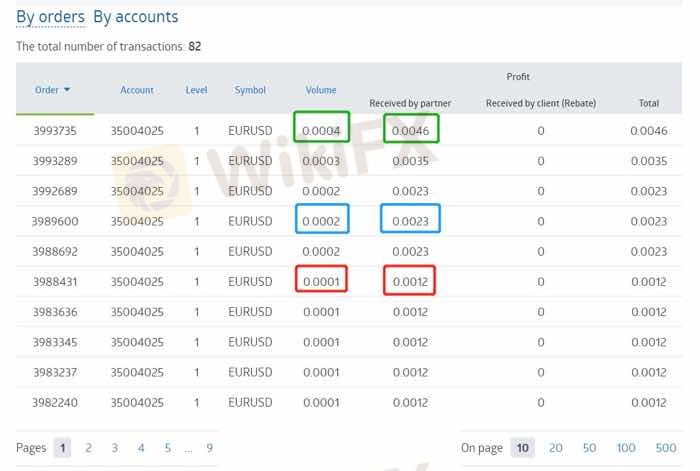Sort by the Order column arrow
Image resolution: width=700 pixels, height=471 pixels.
[67, 90]
